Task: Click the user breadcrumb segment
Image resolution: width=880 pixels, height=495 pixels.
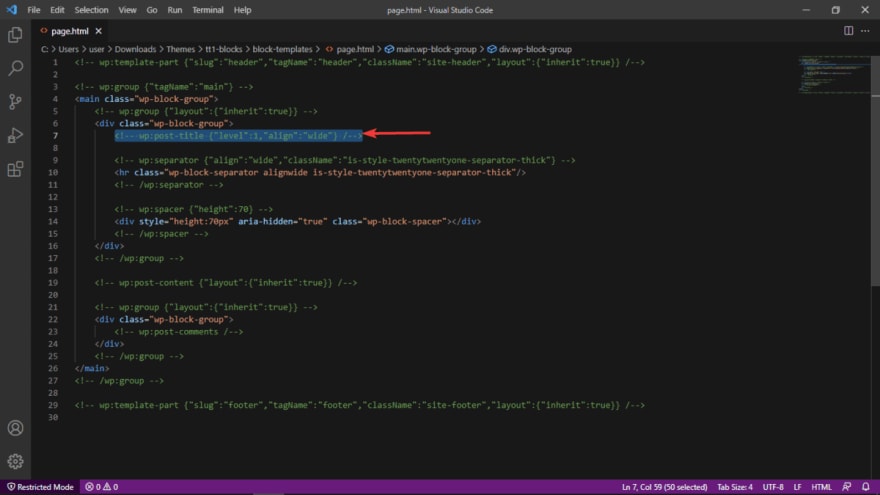Action: coord(97,49)
